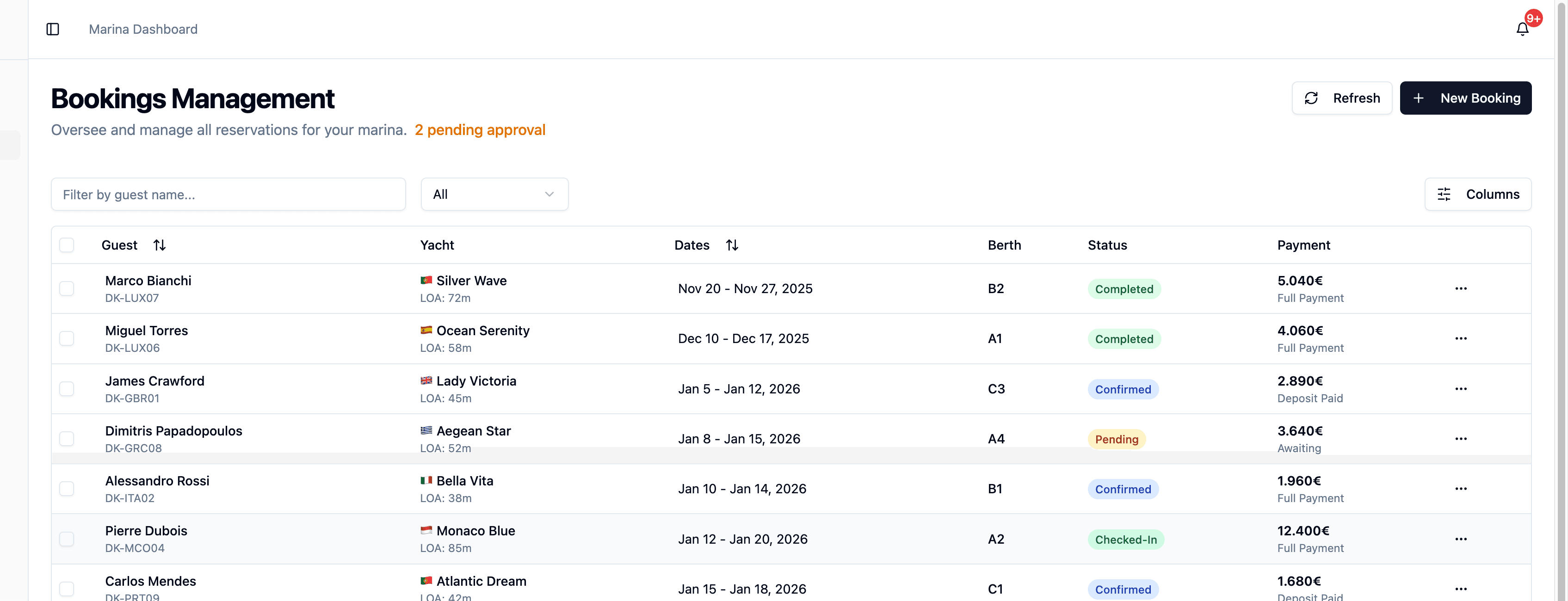Viewport: 1568px width, 601px height.
Task: Open Marina Dashboard from the top bar
Action: [143, 29]
